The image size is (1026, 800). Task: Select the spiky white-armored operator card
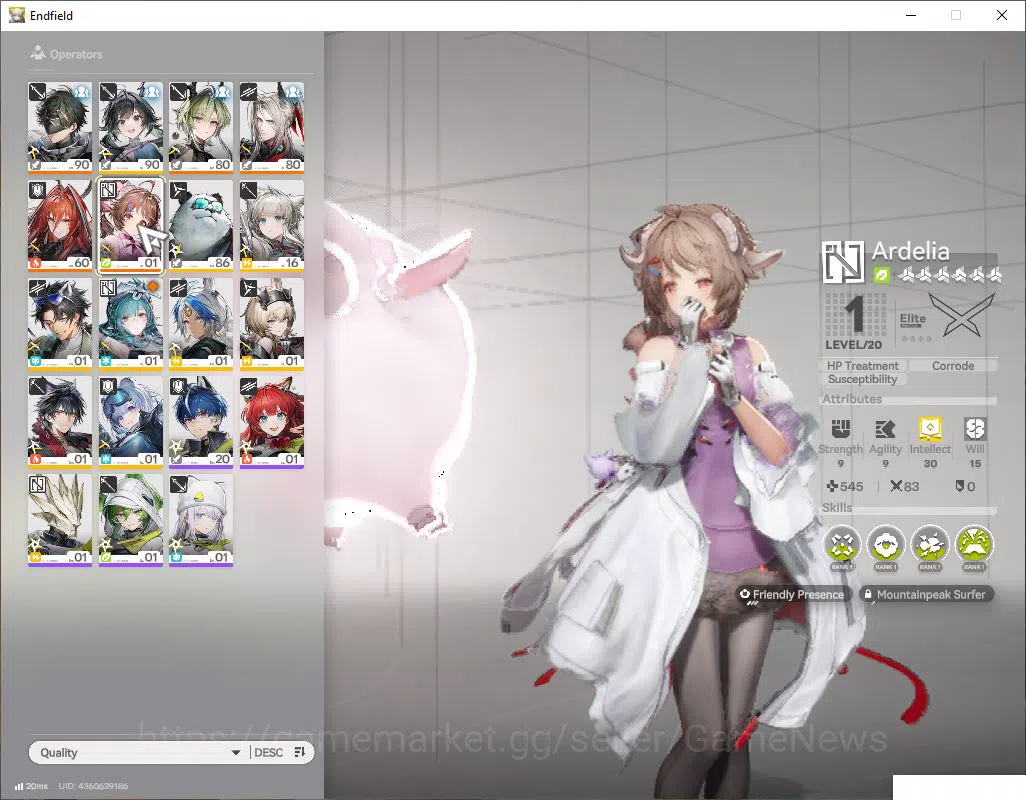[60, 521]
